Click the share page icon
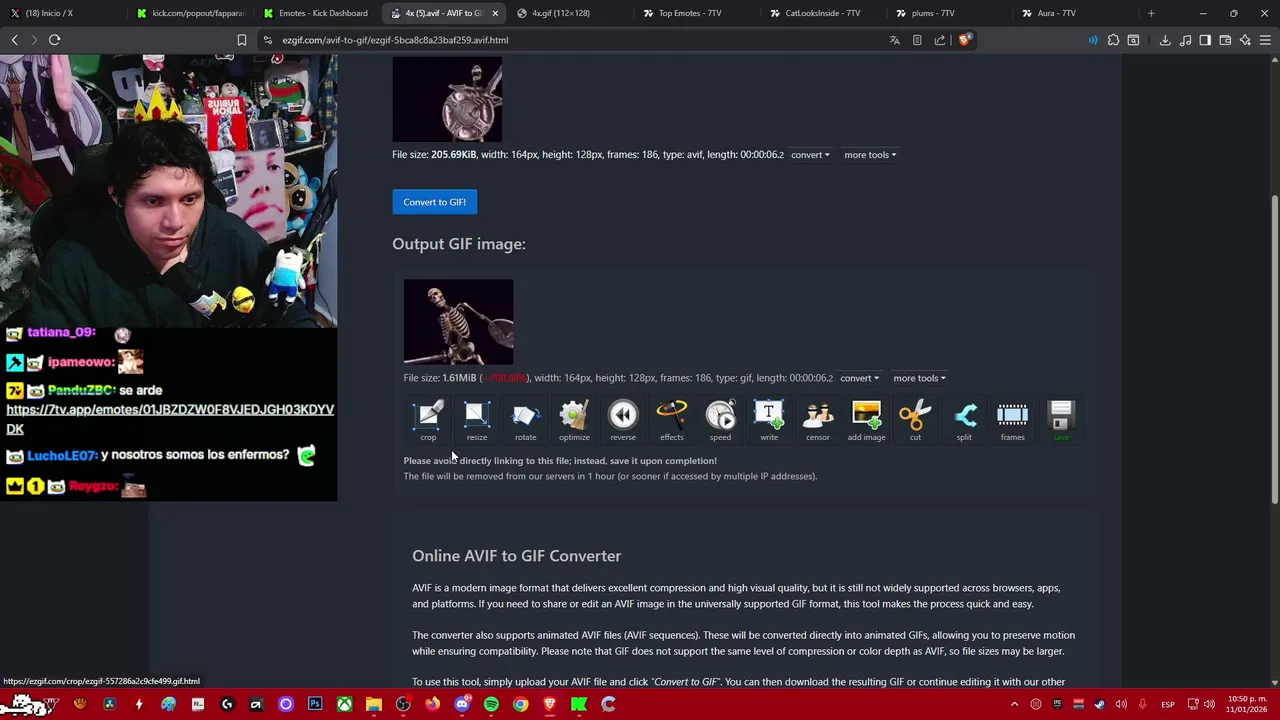The height and width of the screenshot is (720, 1280). click(940, 40)
